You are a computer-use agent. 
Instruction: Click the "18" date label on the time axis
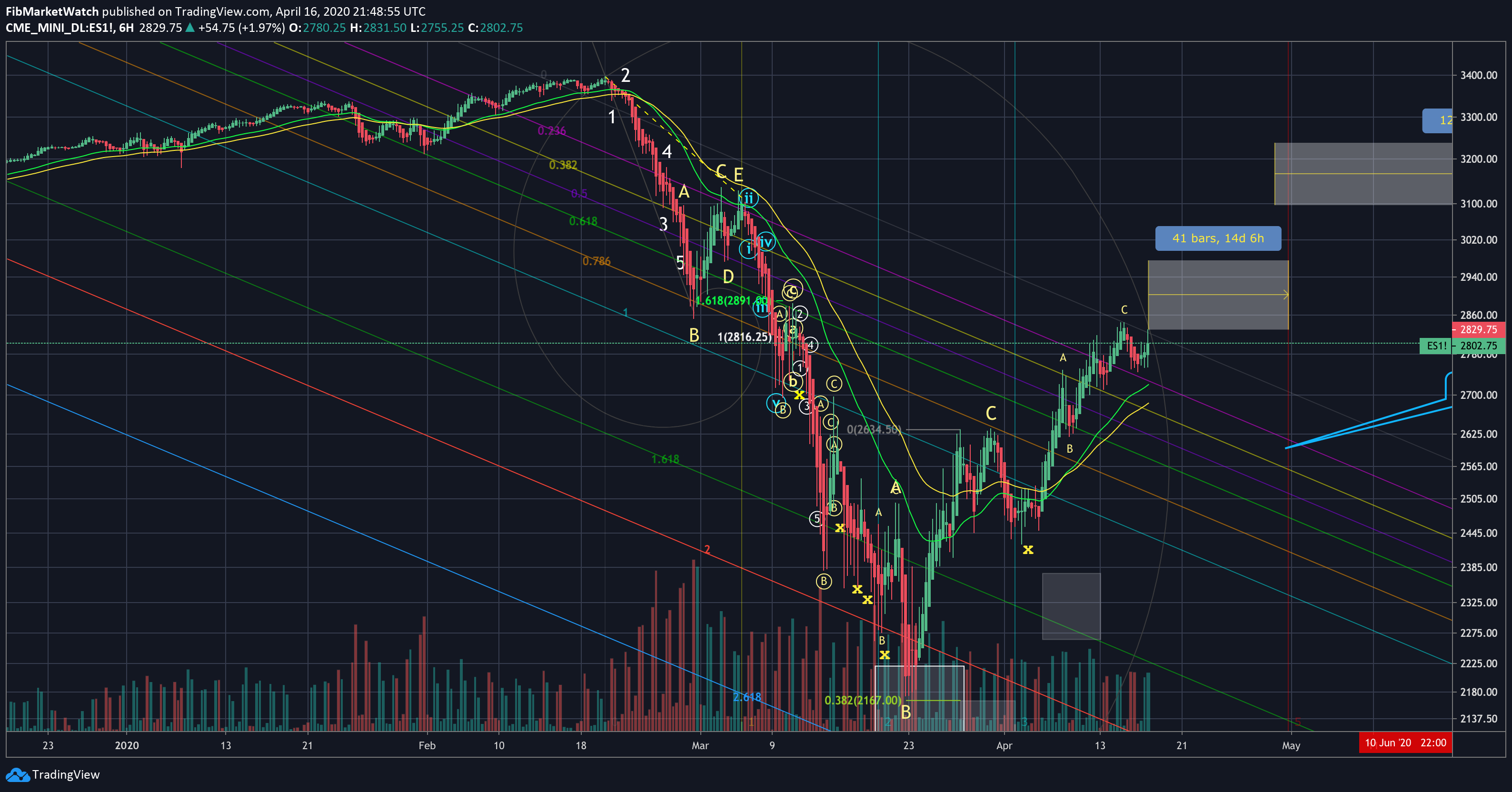(580, 746)
